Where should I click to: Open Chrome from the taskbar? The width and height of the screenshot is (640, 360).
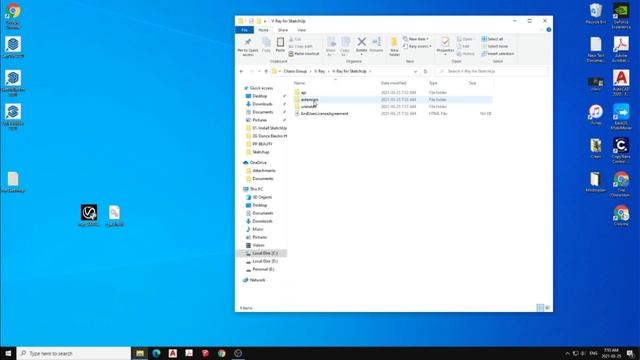222,353
